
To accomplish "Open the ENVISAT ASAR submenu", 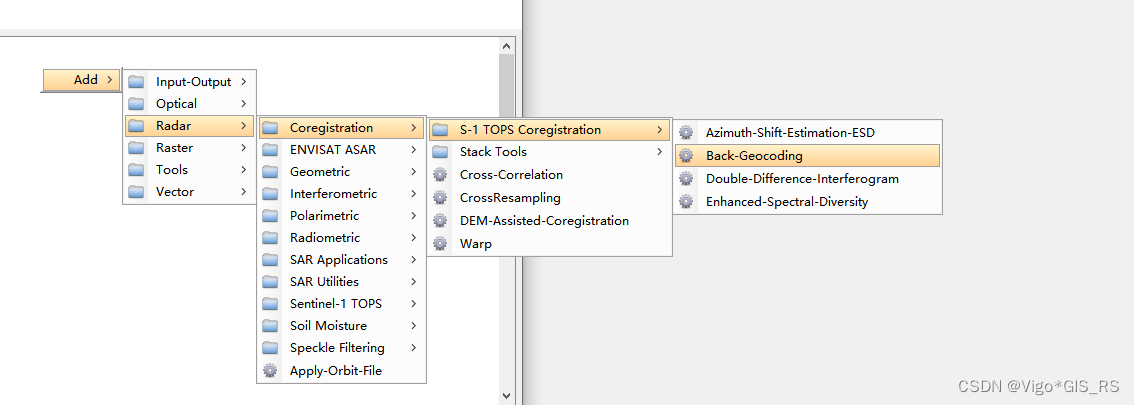I will pos(341,150).
